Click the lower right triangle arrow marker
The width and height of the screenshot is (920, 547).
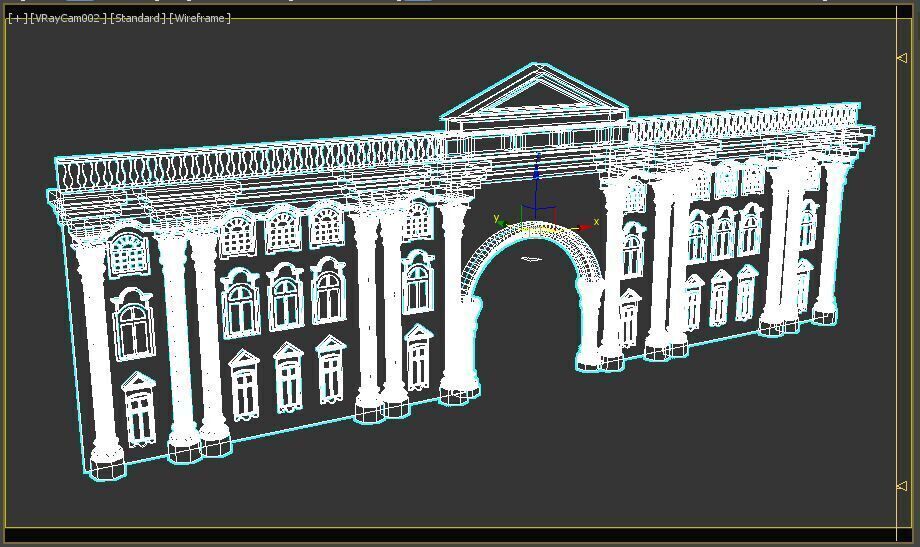coord(902,486)
